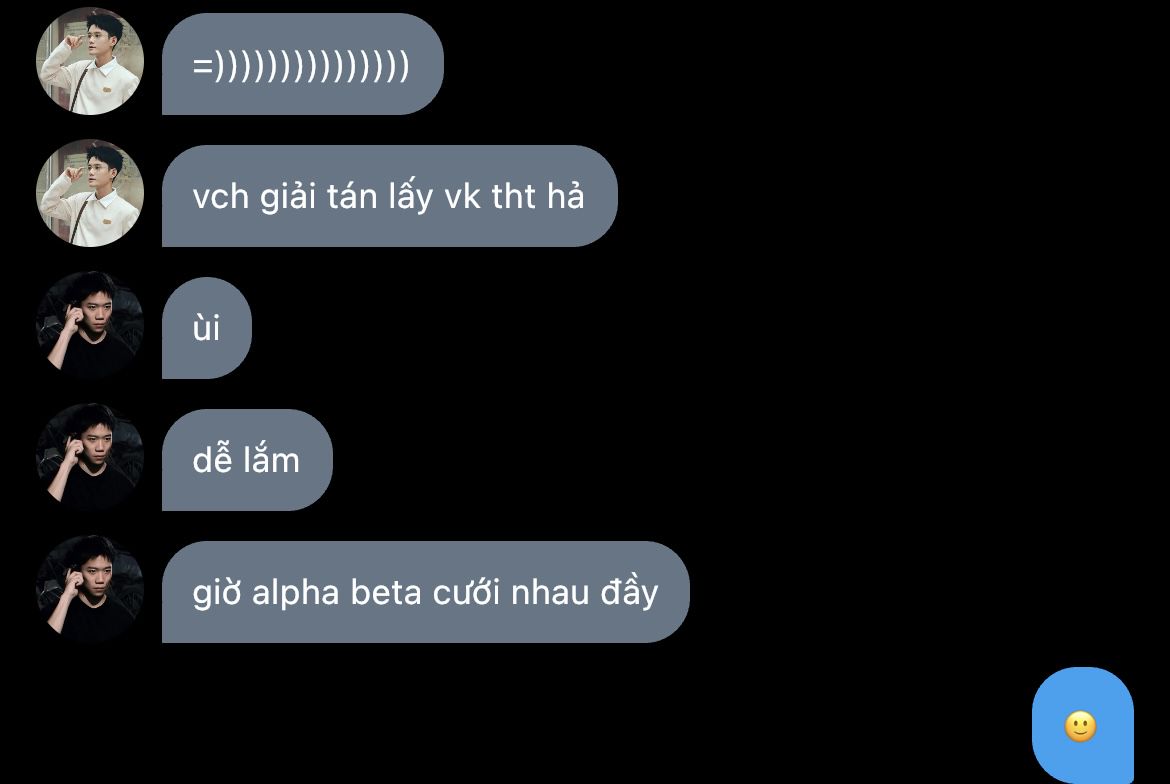Image resolution: width=1170 pixels, height=784 pixels.
Task: Click the slightly smiling emoji in the blue bubble
Action: click(x=1080, y=727)
